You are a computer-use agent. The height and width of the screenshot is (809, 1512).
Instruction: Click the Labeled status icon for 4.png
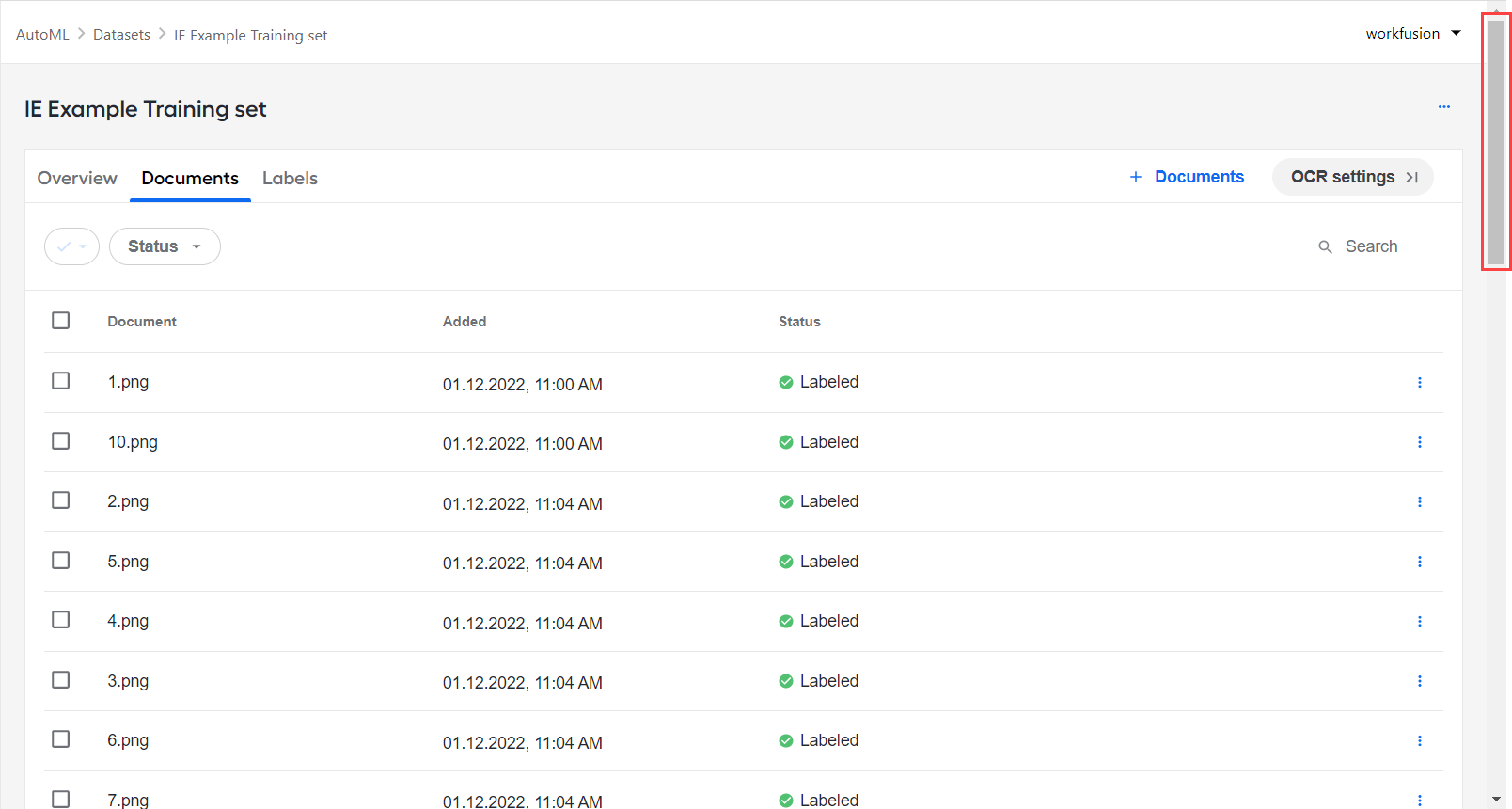point(786,622)
